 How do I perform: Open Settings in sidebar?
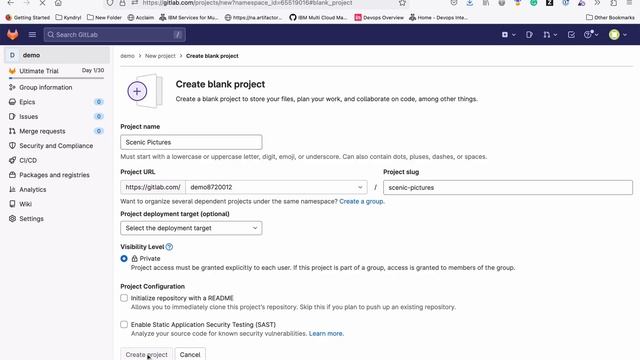[31, 219]
